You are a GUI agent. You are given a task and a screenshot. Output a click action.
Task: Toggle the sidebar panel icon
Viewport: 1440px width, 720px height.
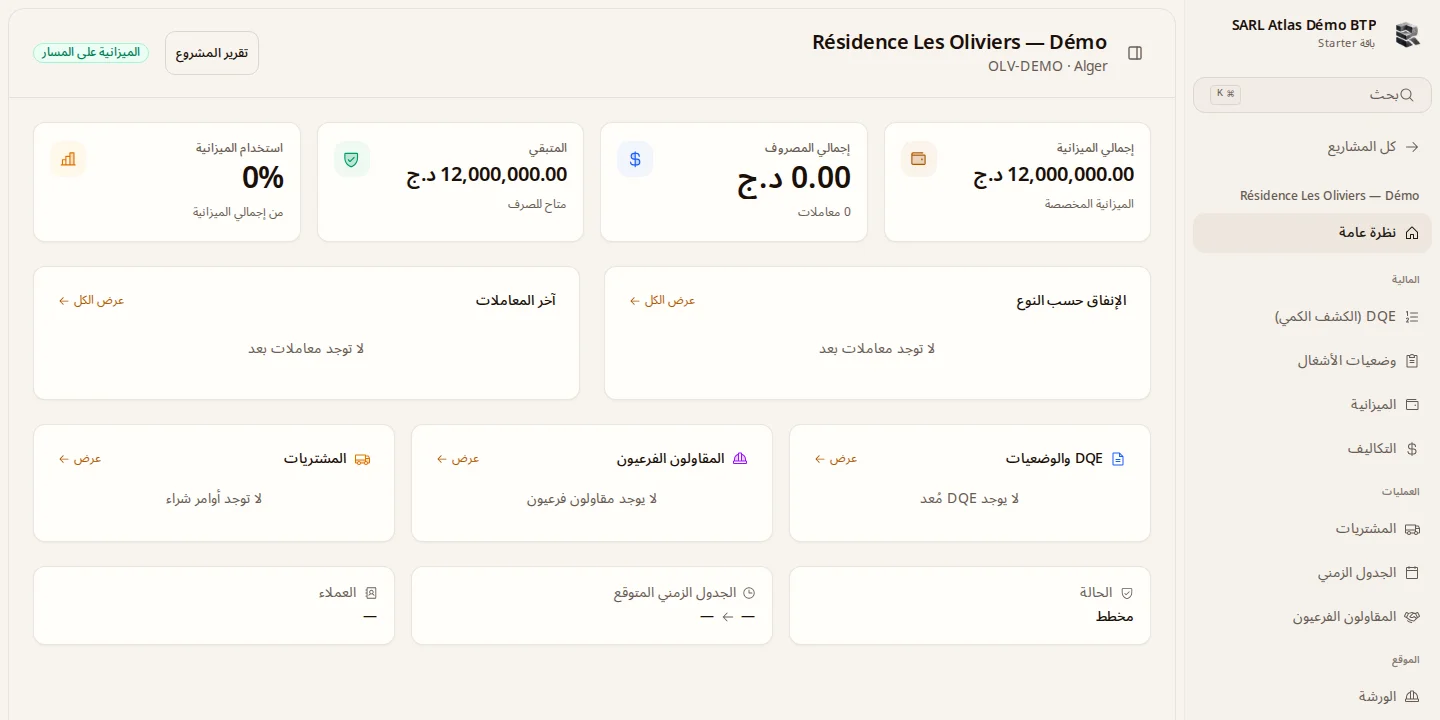[1135, 53]
